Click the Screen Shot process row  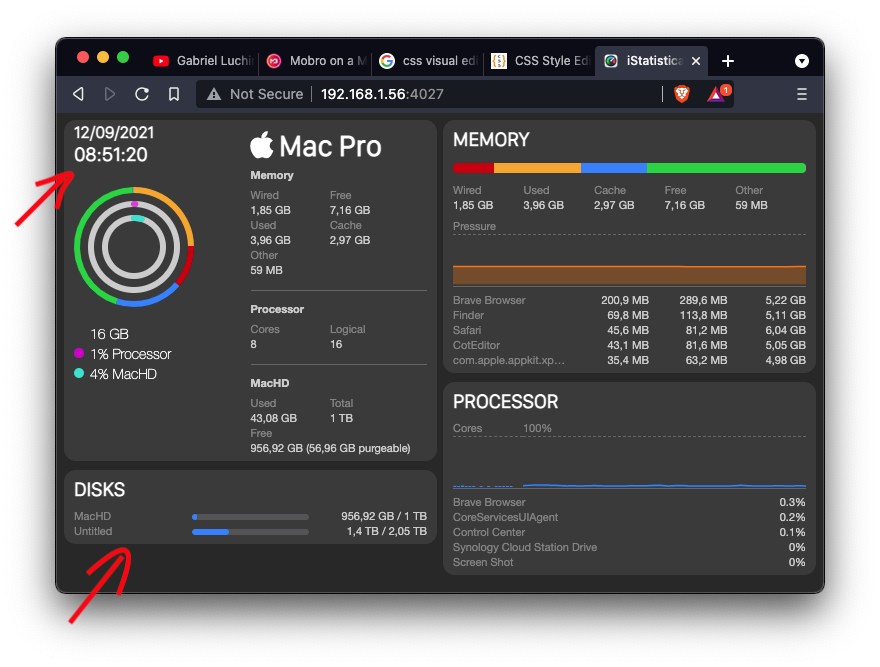click(x=629, y=563)
